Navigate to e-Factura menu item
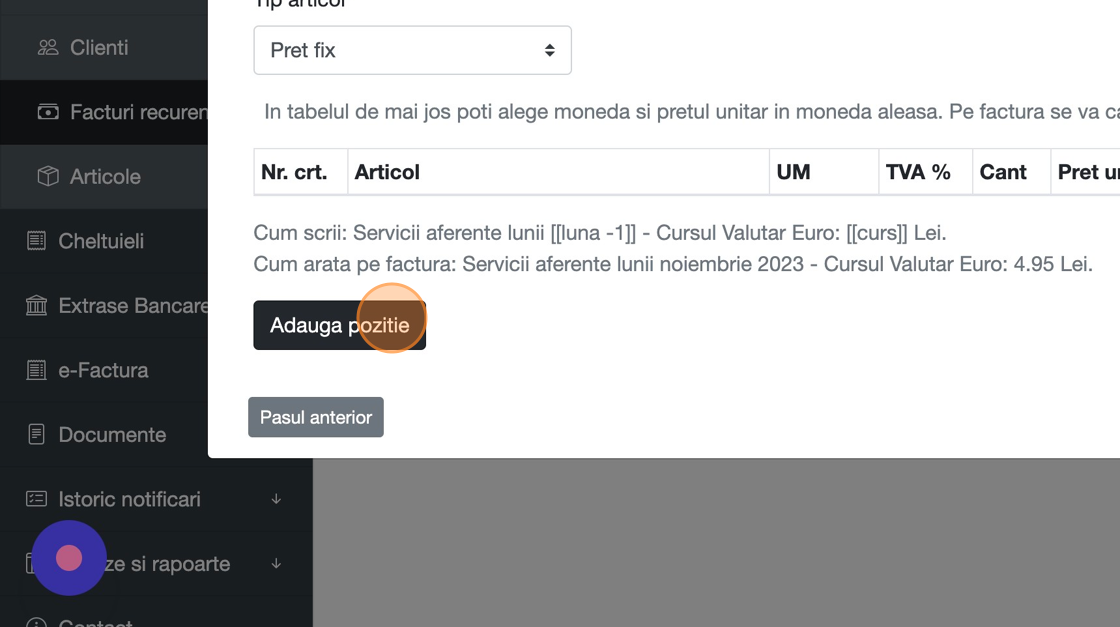Viewport: 1120px width, 627px height. [103, 370]
